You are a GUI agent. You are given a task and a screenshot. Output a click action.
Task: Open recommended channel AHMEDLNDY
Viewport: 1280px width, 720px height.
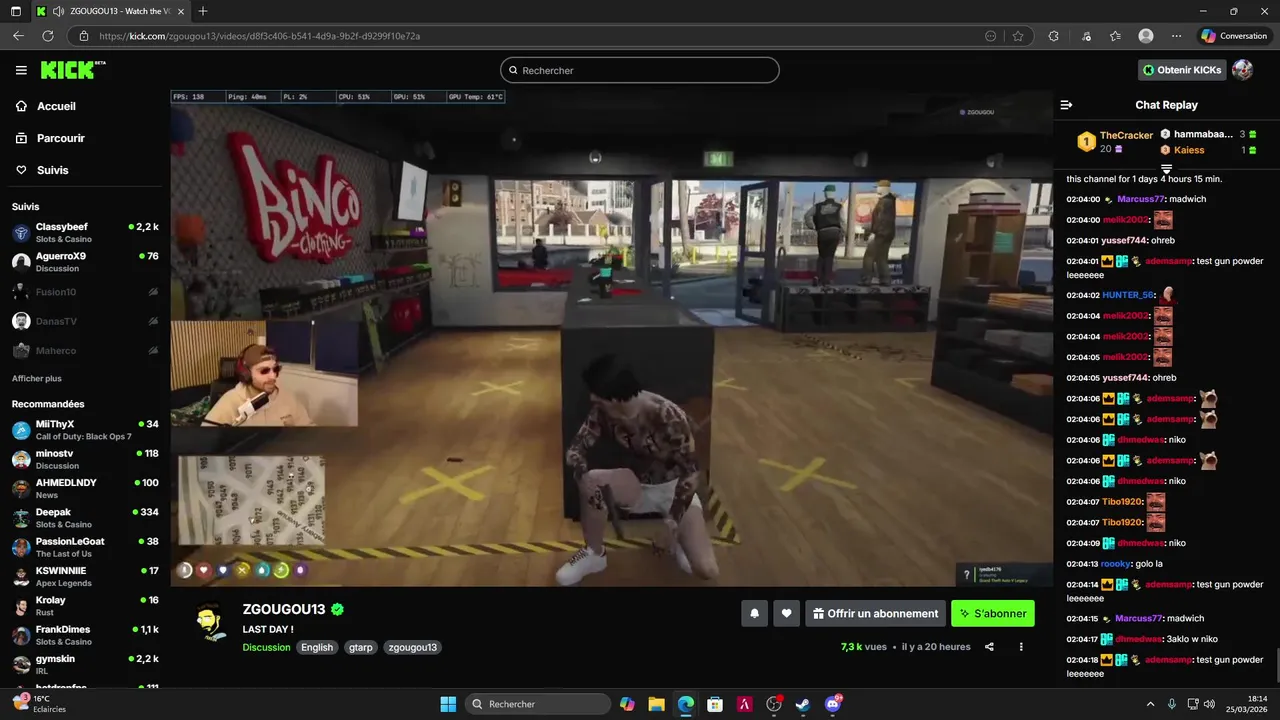point(85,488)
